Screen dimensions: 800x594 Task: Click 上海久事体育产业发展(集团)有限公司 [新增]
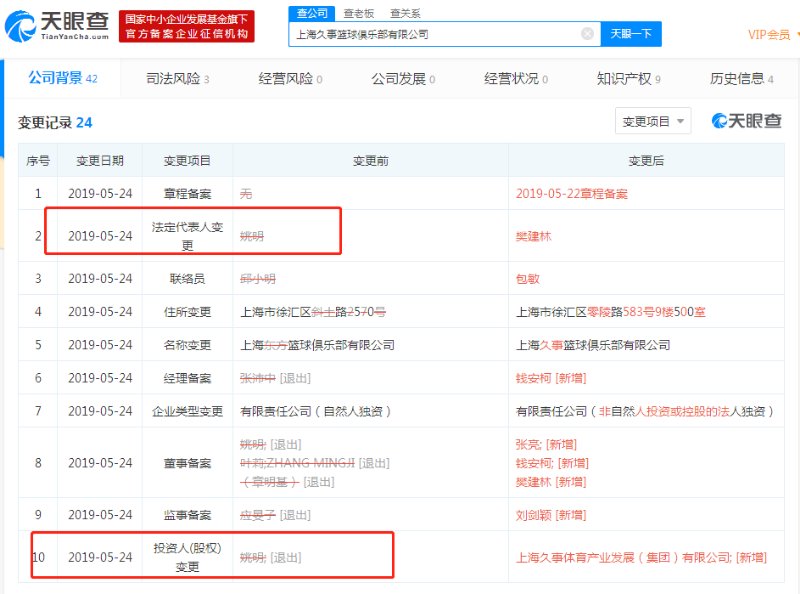pos(641,557)
